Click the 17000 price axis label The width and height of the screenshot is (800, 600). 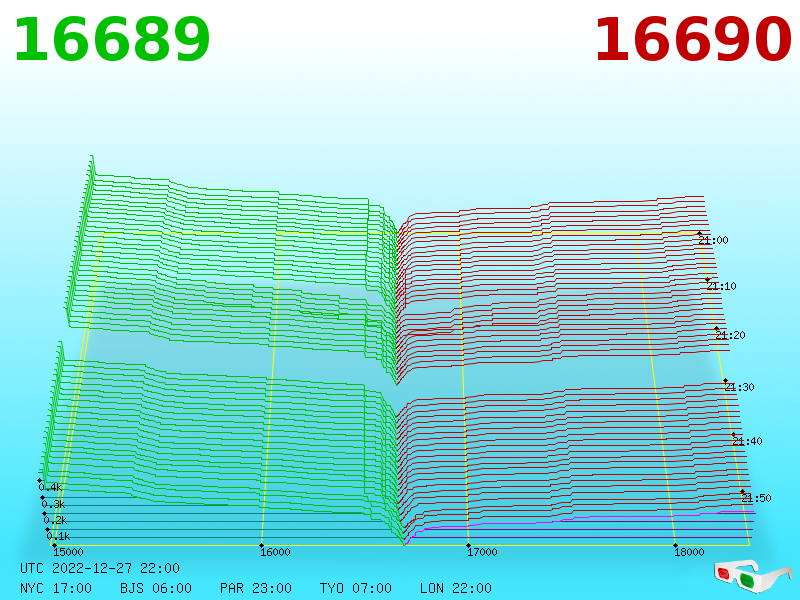click(x=482, y=552)
